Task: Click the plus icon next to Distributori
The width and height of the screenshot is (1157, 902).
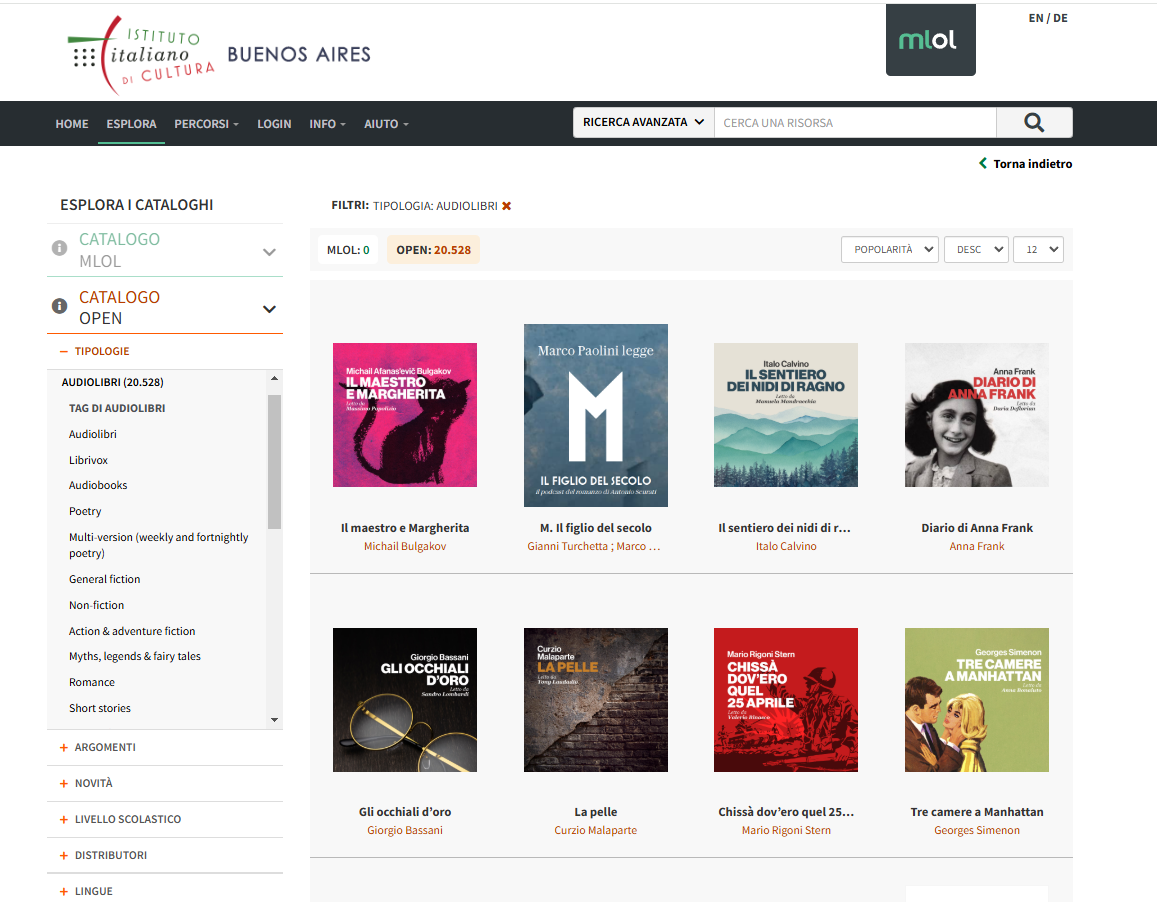Action: [x=63, y=855]
